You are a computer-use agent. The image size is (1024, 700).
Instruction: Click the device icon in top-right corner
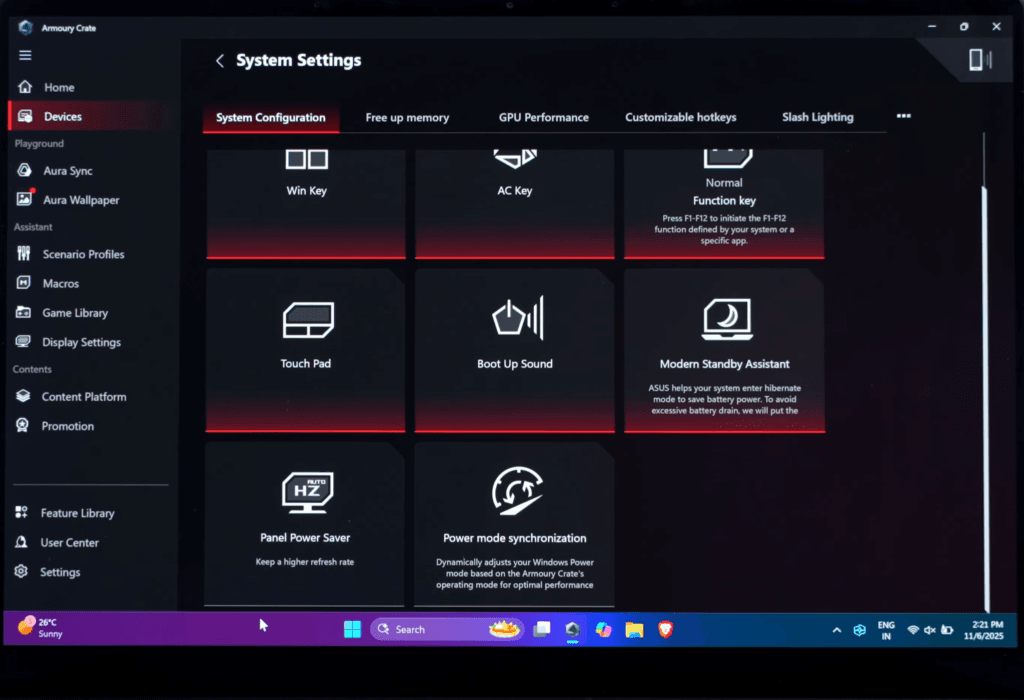[977, 60]
